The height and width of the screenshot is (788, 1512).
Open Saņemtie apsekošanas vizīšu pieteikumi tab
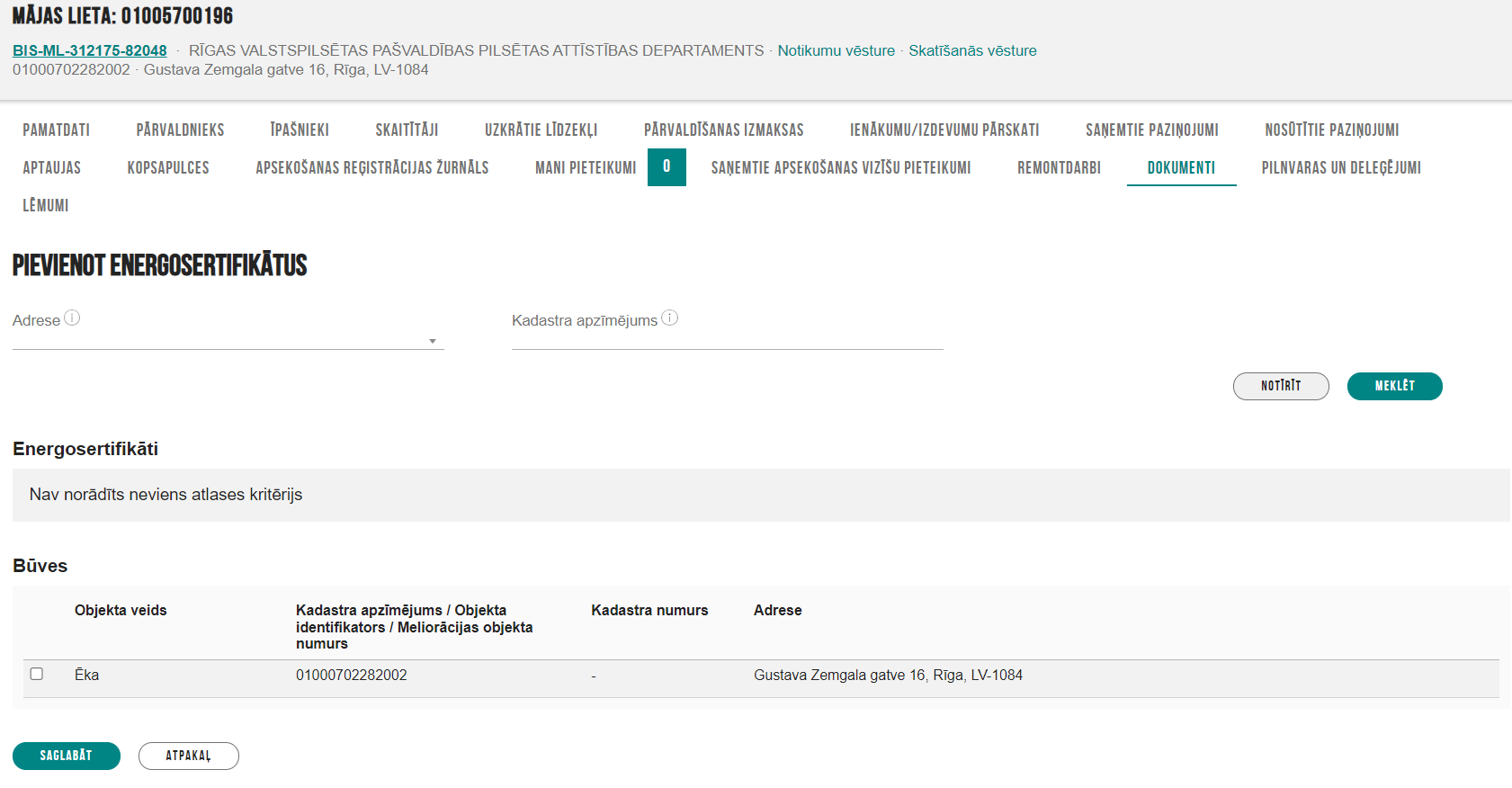841,167
